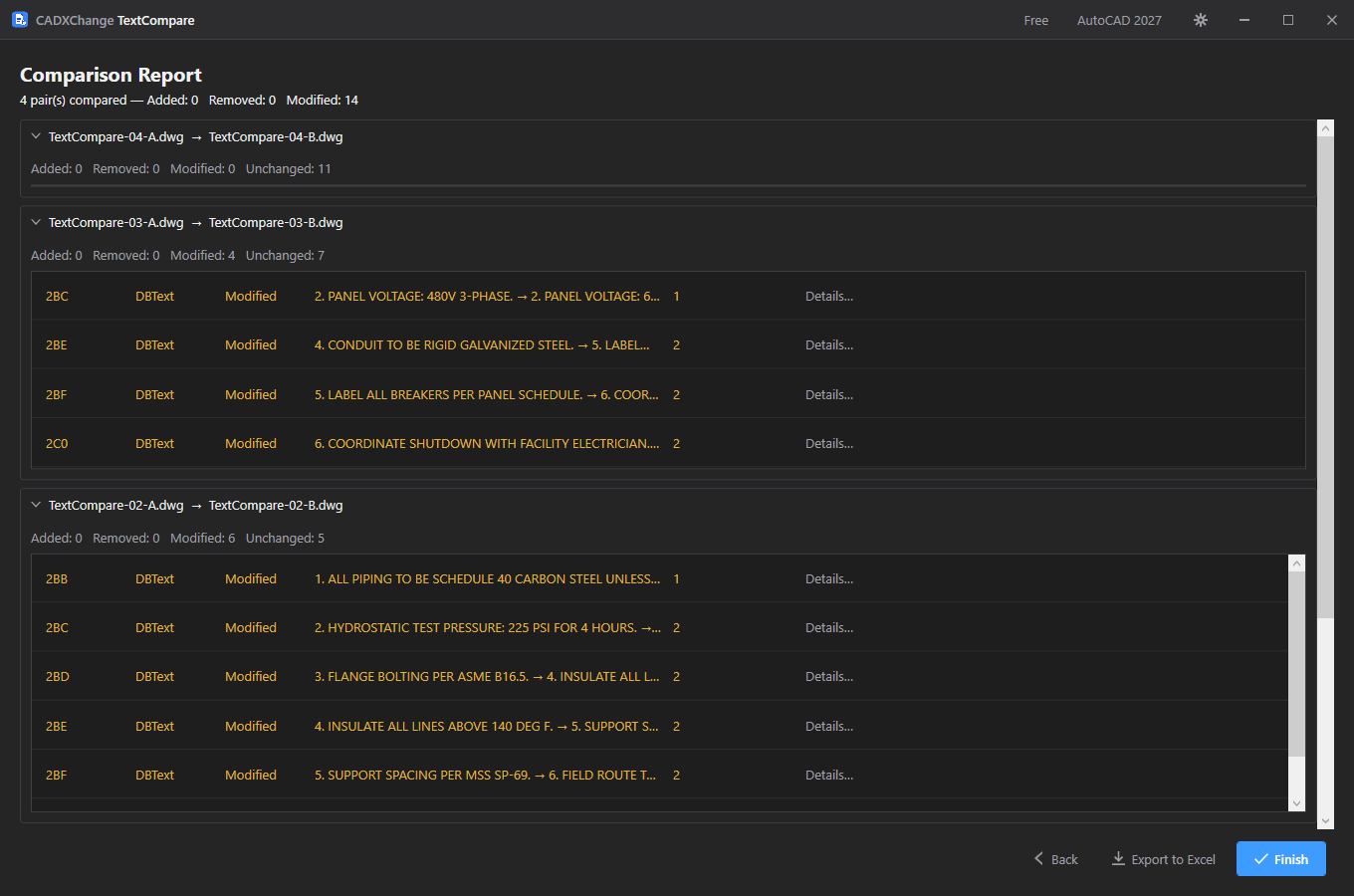1354x896 pixels.
Task: Click the 'Unchanged: 11' summary text
Action: (x=289, y=168)
